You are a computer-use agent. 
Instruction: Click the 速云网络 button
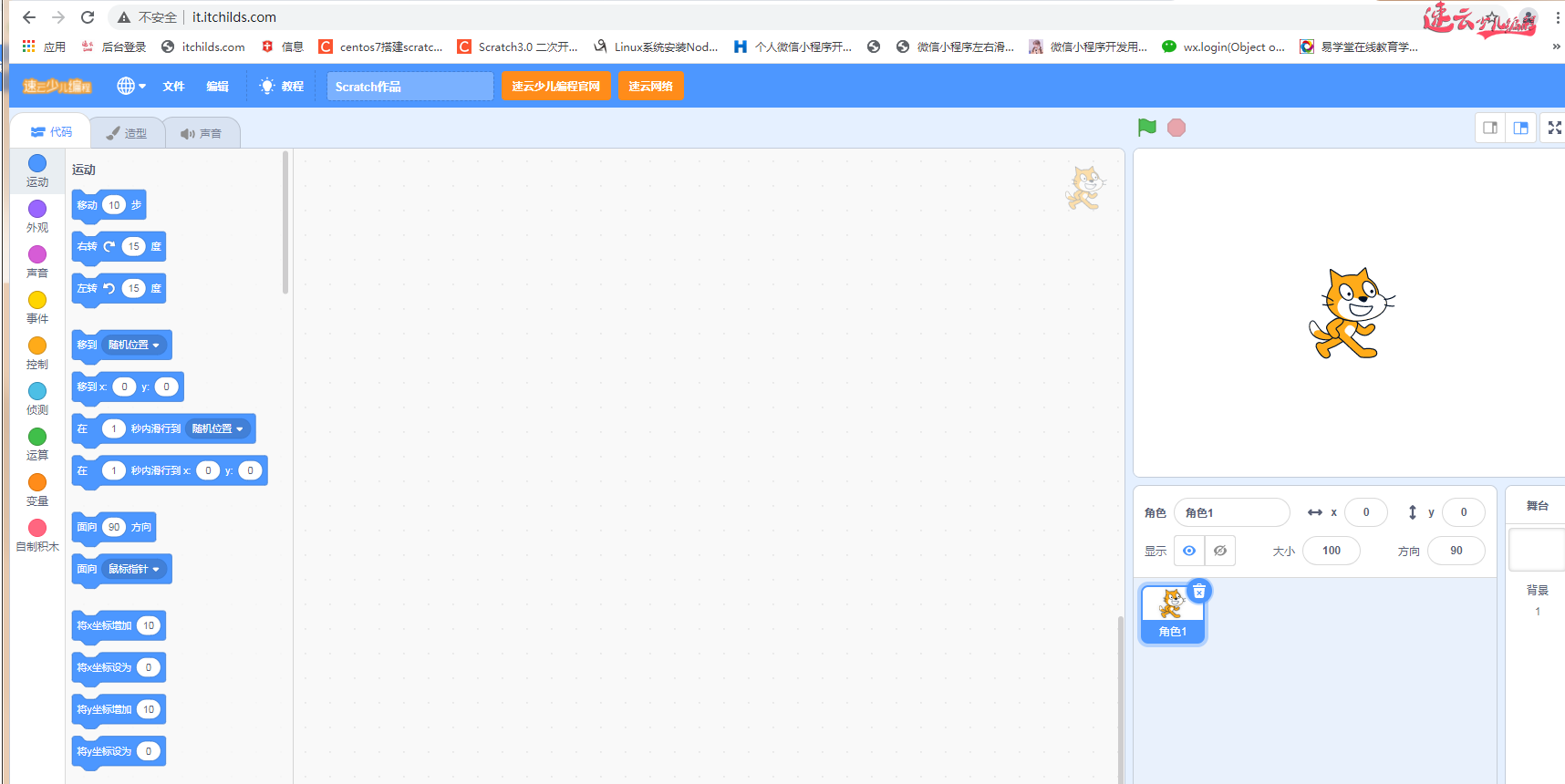coord(650,87)
